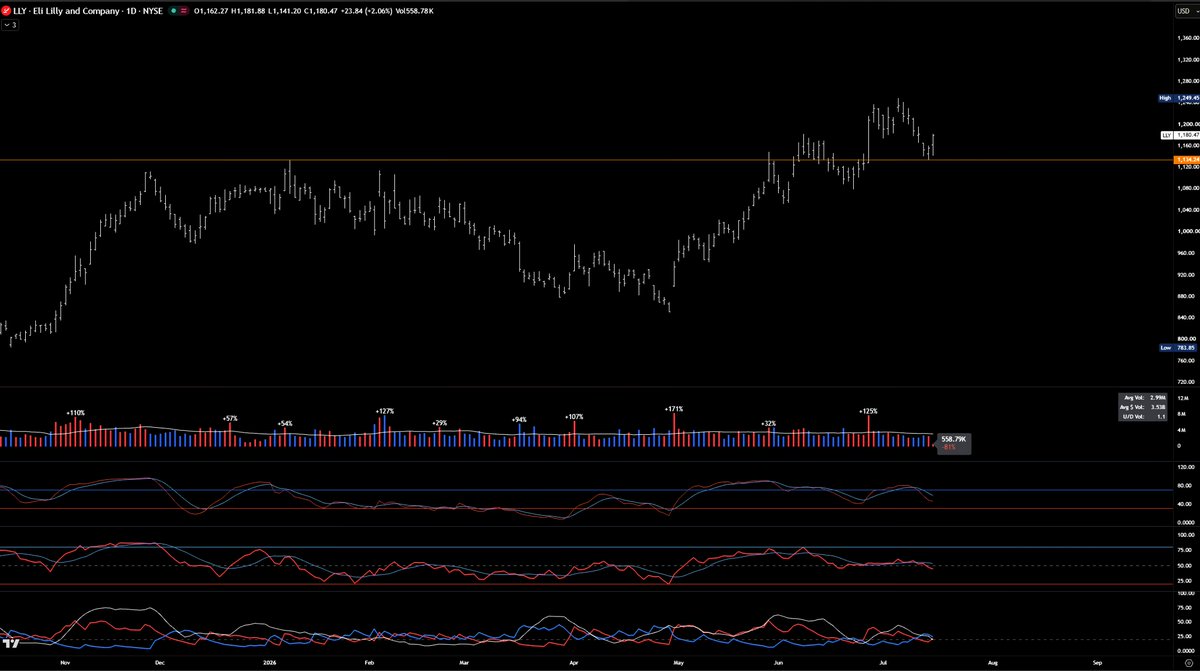
Task: Select the orange horizontal line price label 1,134.24
Action: pyautogui.click(x=1186, y=159)
